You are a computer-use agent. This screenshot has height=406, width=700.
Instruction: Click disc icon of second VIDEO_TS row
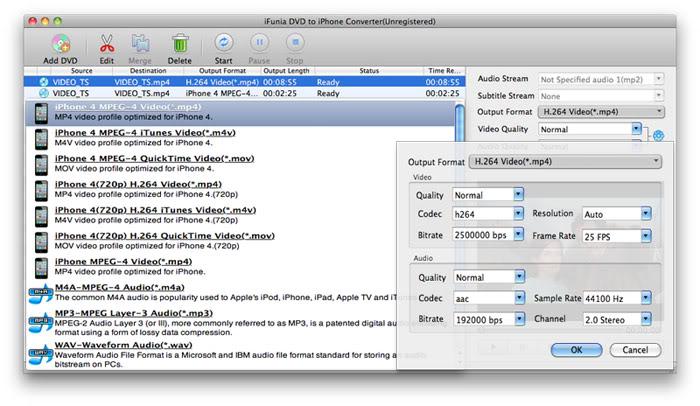coord(44,93)
